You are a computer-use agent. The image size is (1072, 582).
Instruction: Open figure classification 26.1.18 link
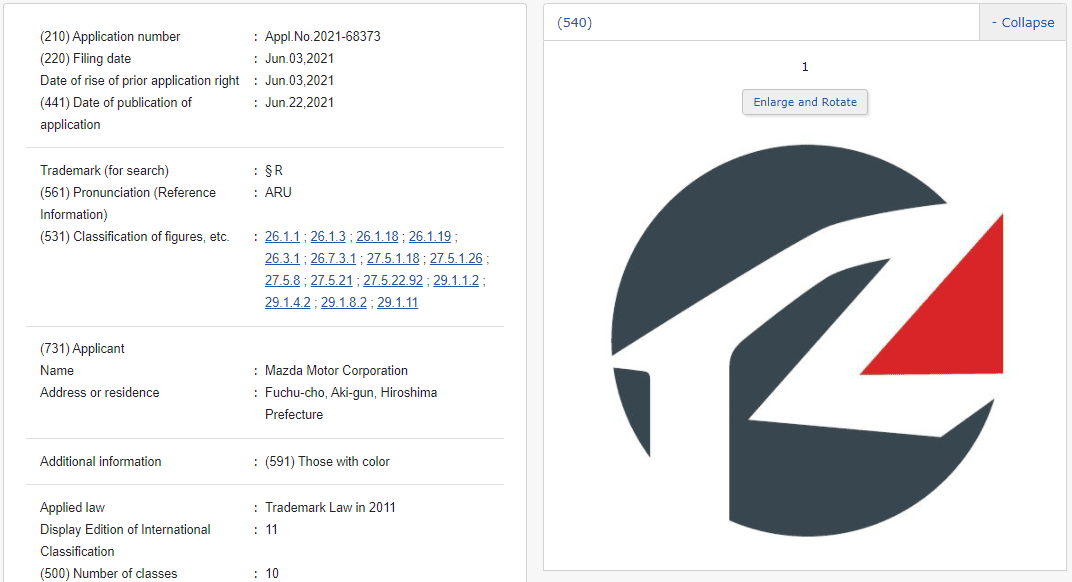tap(377, 237)
